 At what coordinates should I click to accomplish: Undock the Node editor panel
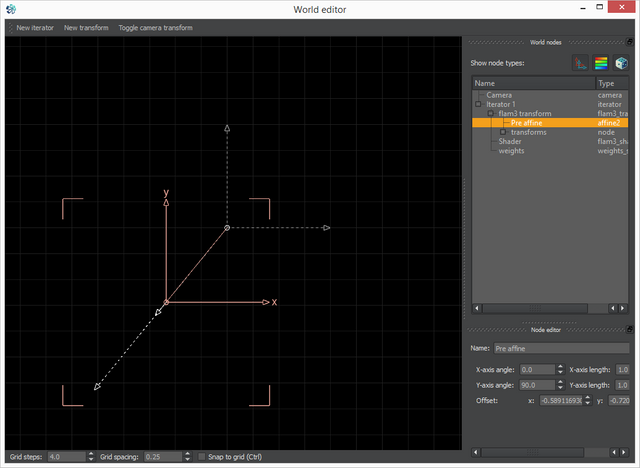click(628, 329)
